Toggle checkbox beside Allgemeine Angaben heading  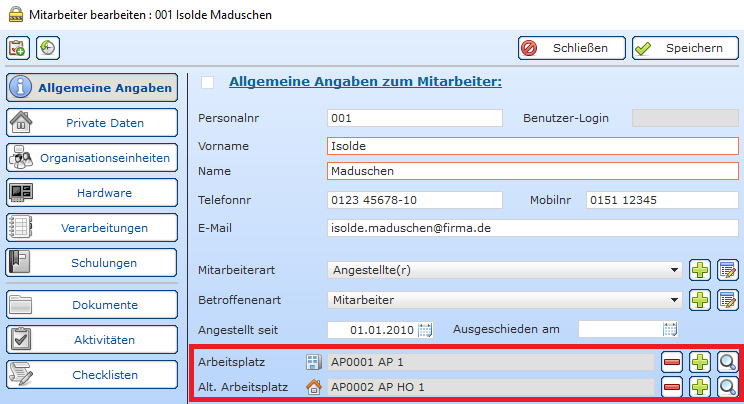coord(207,82)
